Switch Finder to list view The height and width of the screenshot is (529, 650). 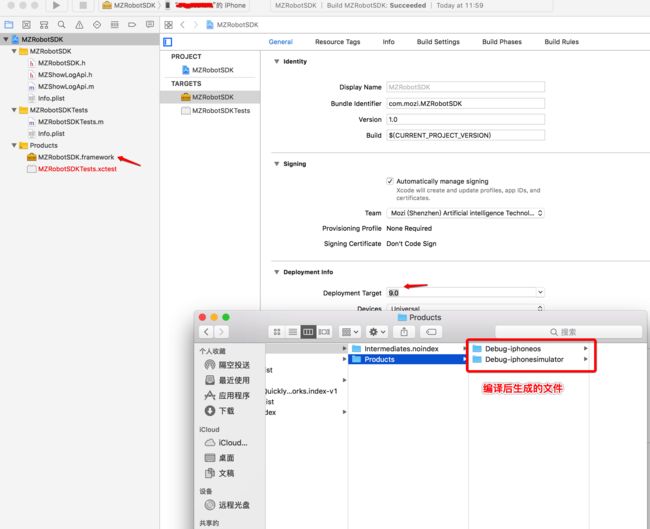click(x=293, y=332)
